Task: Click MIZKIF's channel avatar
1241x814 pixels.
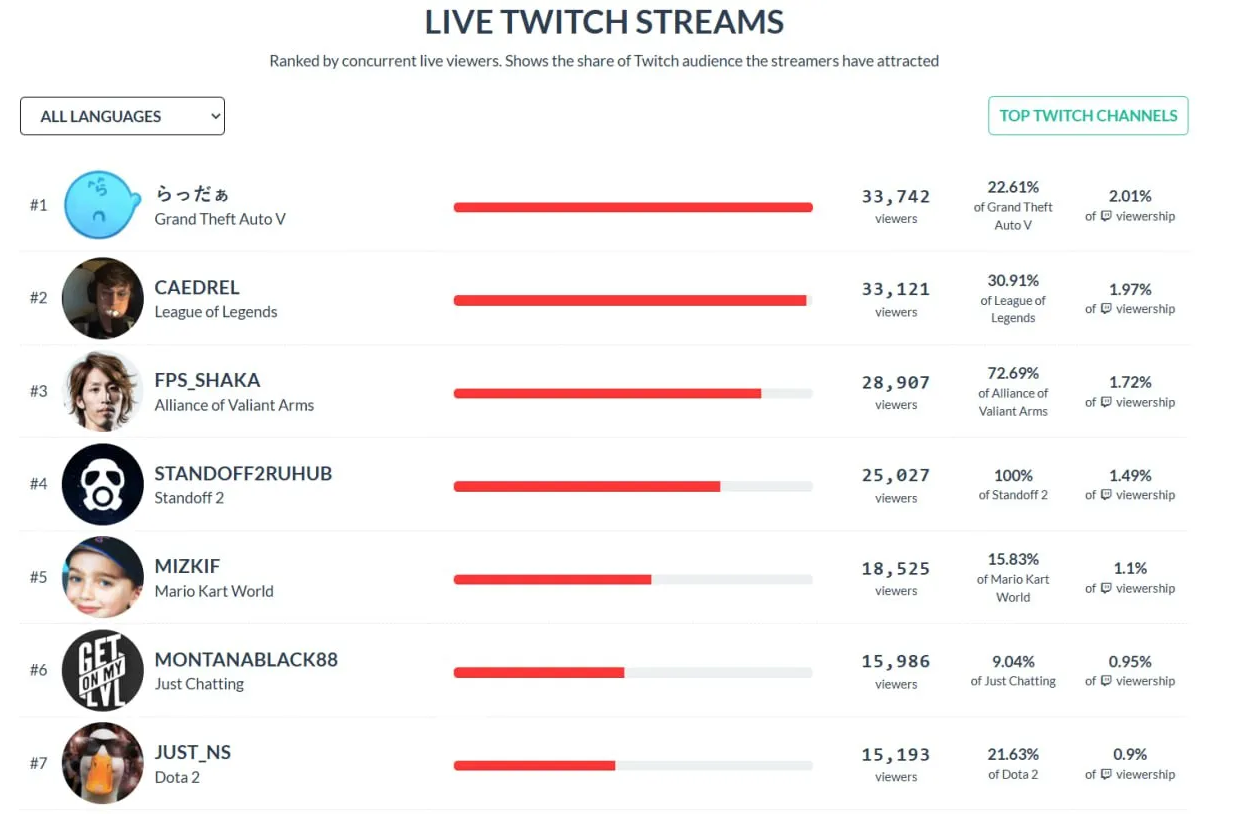Action: point(102,577)
